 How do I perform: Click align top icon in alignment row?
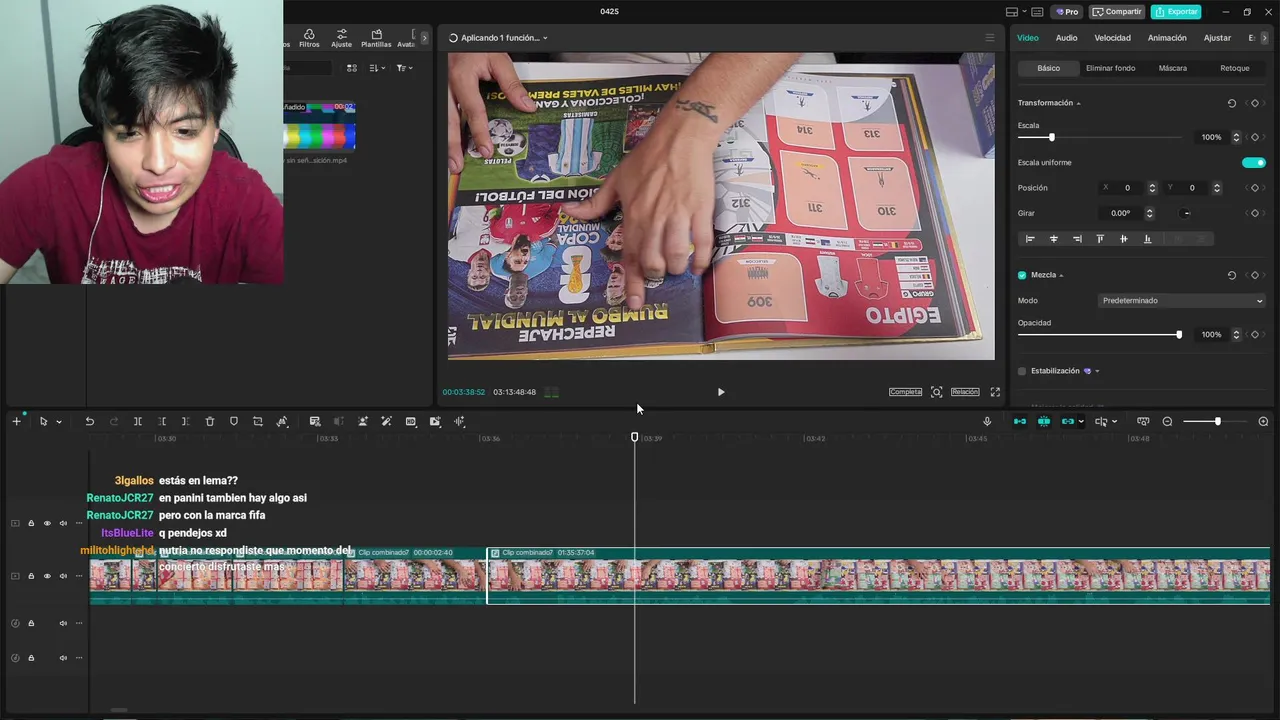(1100, 239)
